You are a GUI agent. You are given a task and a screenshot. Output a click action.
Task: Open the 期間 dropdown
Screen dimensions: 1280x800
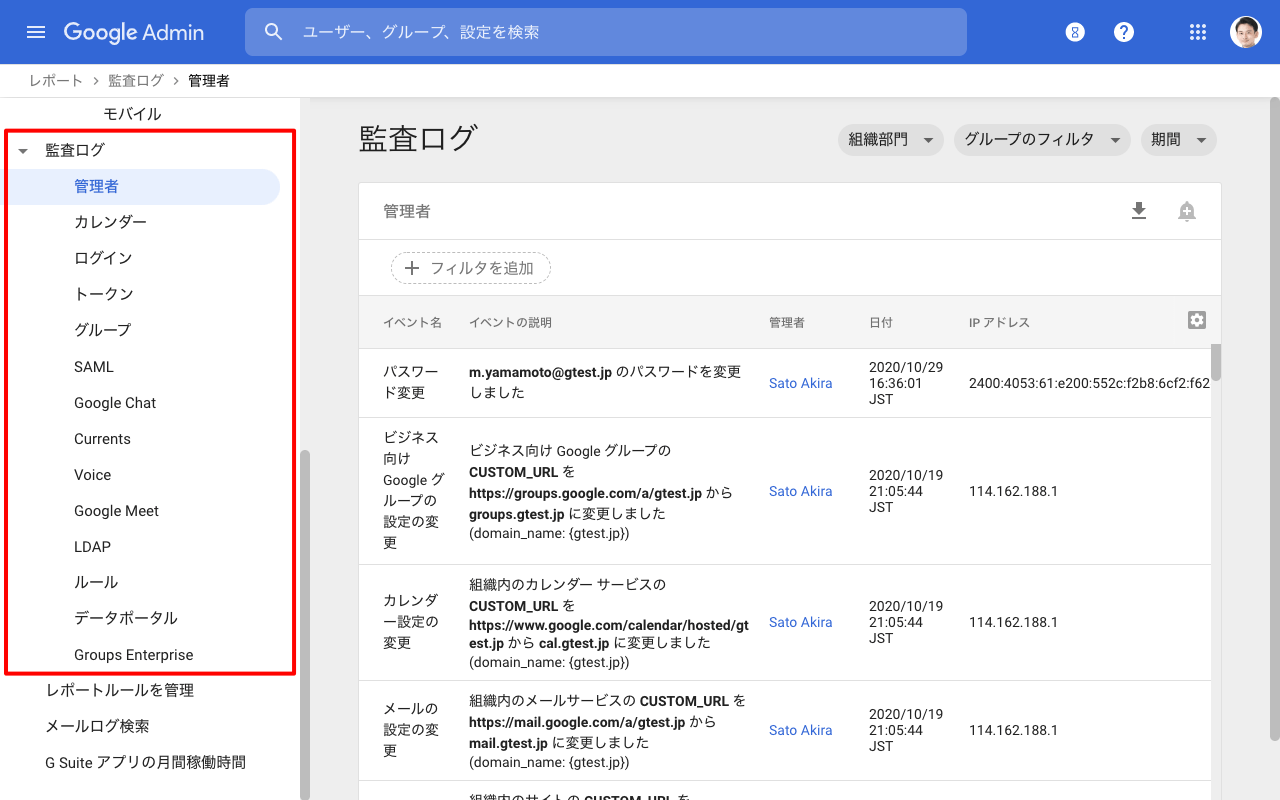[x=1178, y=140]
